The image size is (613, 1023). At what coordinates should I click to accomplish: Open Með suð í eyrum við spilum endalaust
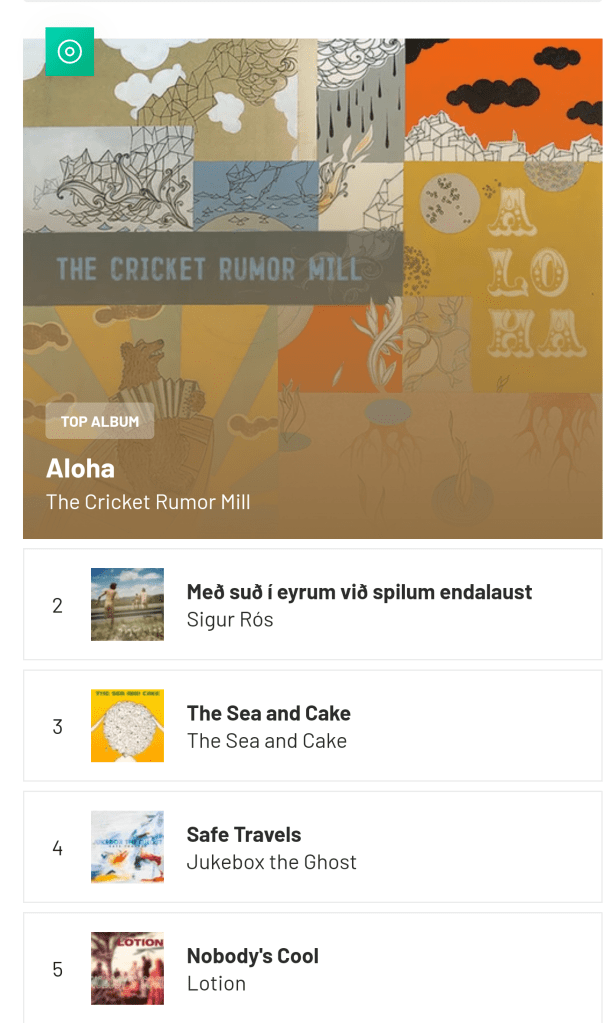tap(359, 592)
